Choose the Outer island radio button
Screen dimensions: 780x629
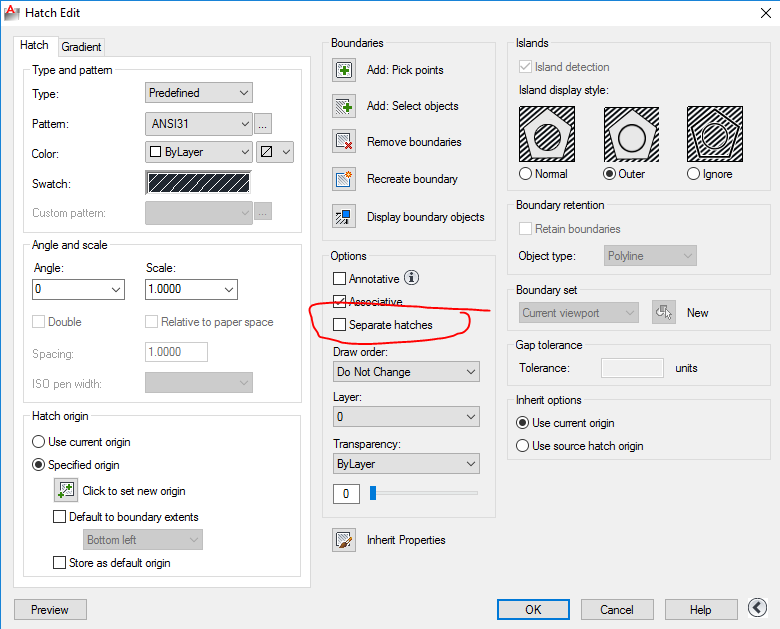(x=609, y=174)
